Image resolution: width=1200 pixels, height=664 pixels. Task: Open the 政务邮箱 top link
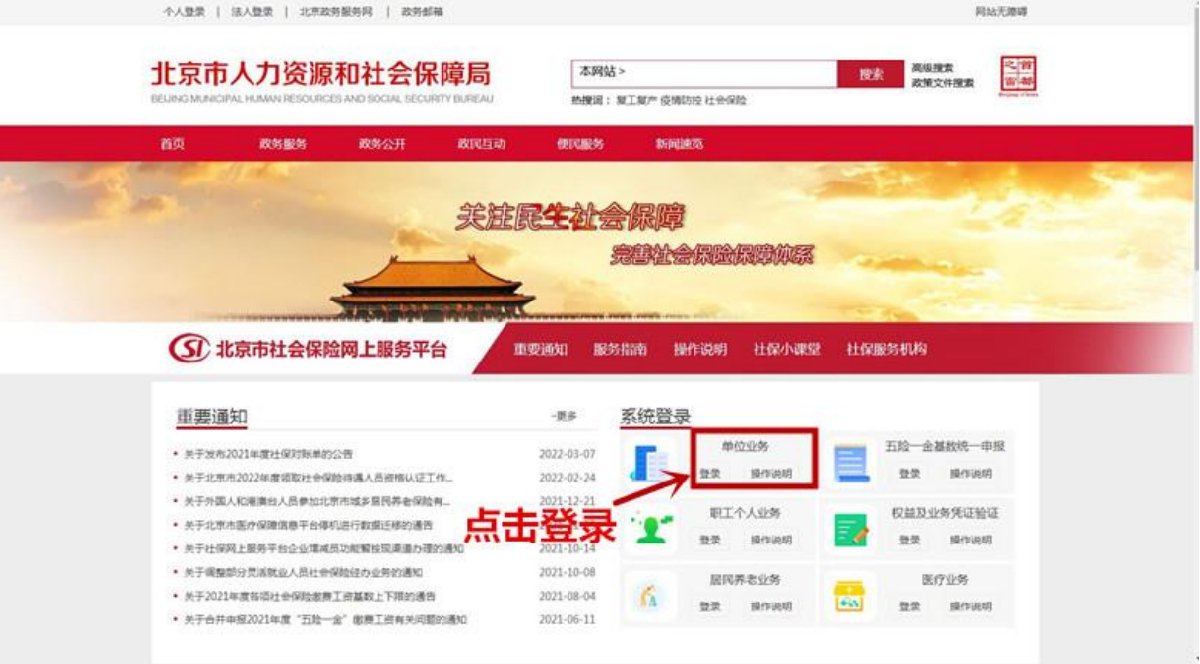[422, 12]
